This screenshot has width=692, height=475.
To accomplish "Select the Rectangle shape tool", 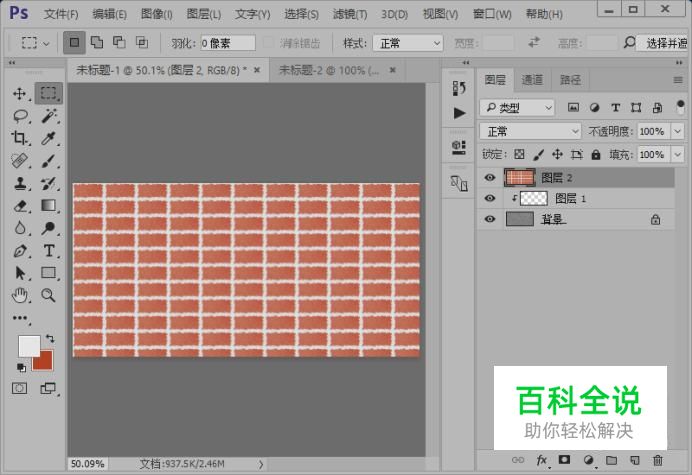I will point(49,273).
